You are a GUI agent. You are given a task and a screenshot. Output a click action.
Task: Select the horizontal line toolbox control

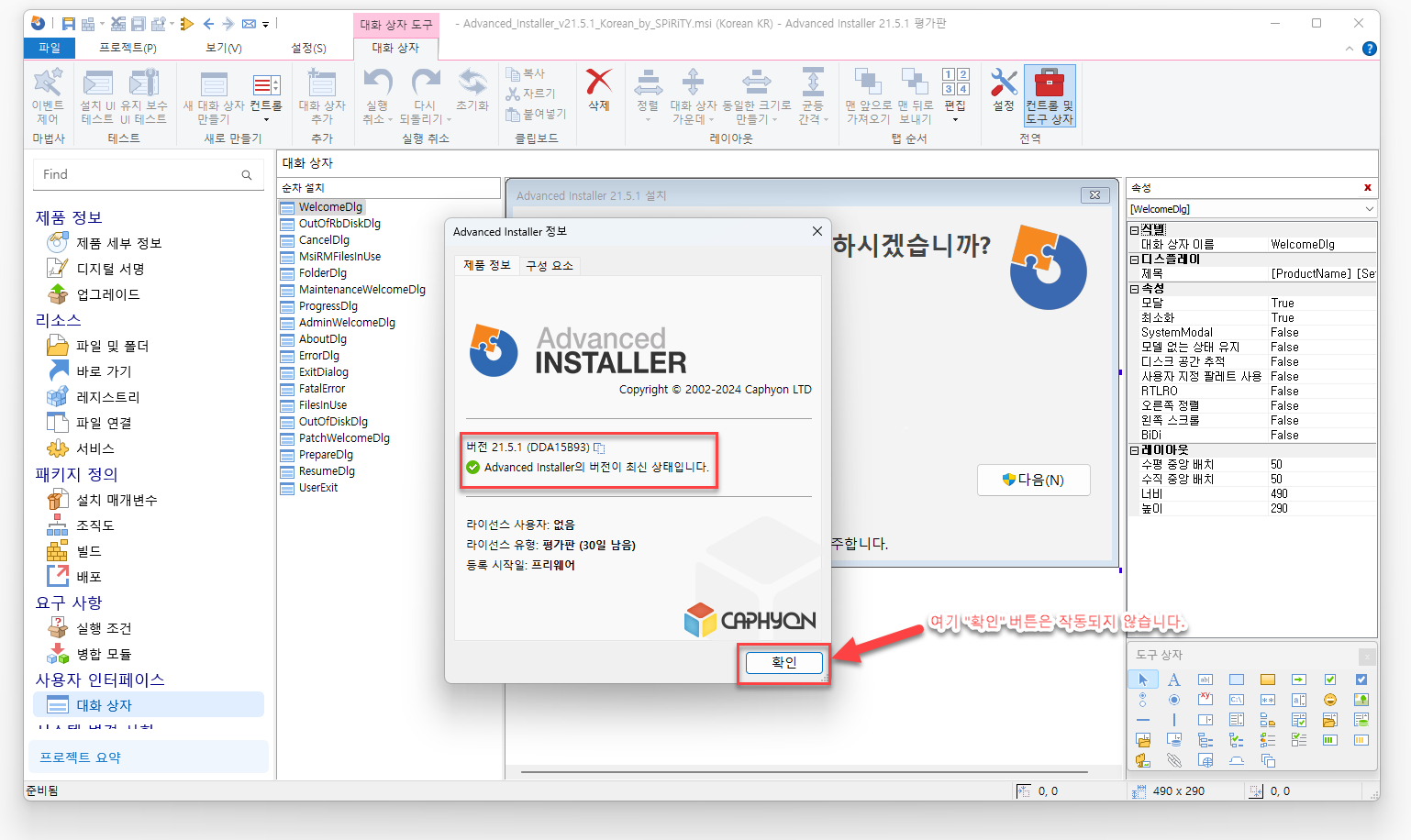tap(1143, 720)
